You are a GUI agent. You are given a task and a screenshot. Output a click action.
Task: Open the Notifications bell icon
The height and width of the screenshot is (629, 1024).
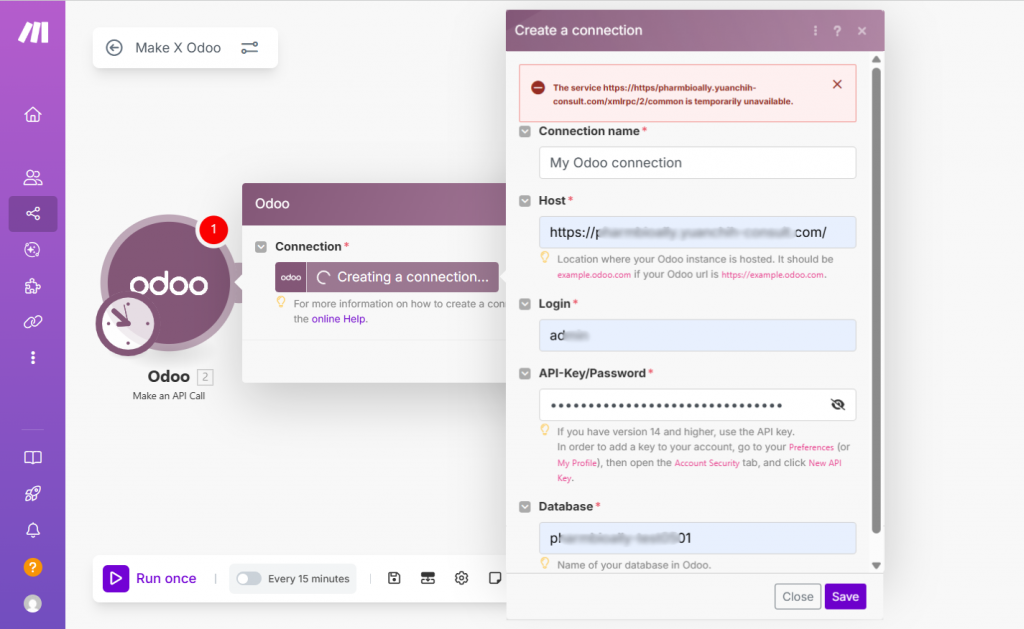click(33, 530)
